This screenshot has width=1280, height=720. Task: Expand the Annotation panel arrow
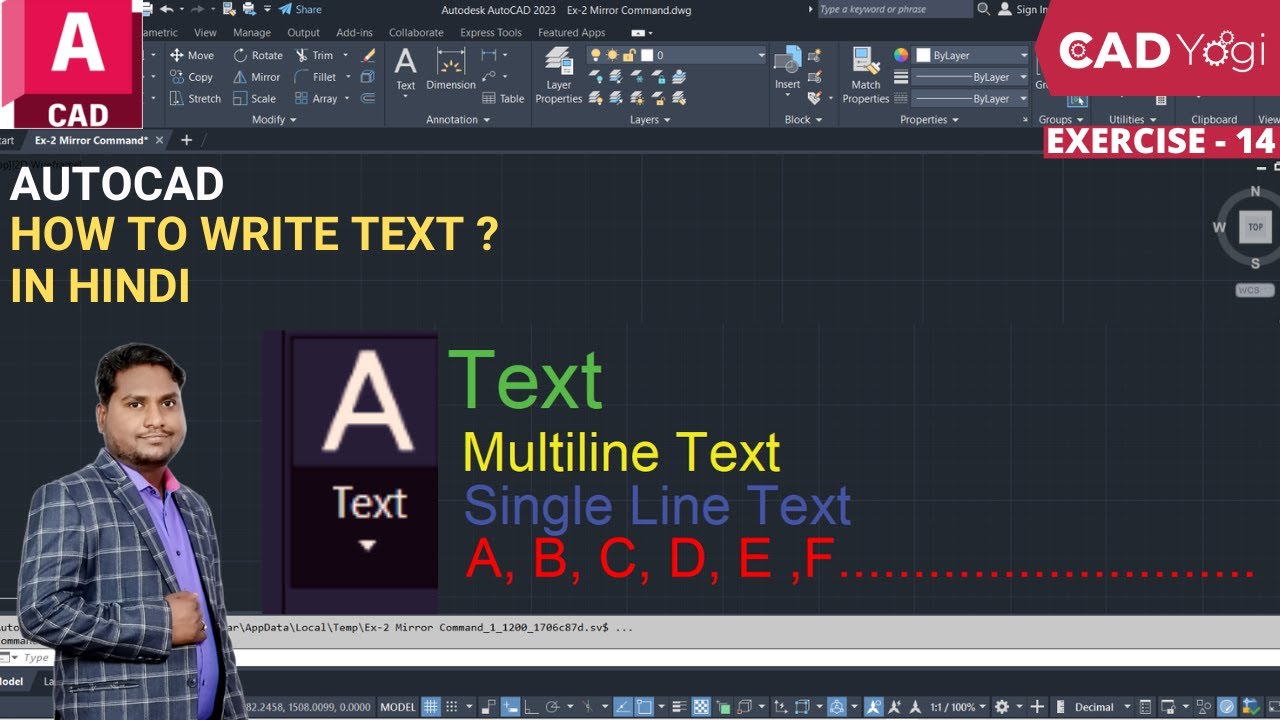click(487, 120)
